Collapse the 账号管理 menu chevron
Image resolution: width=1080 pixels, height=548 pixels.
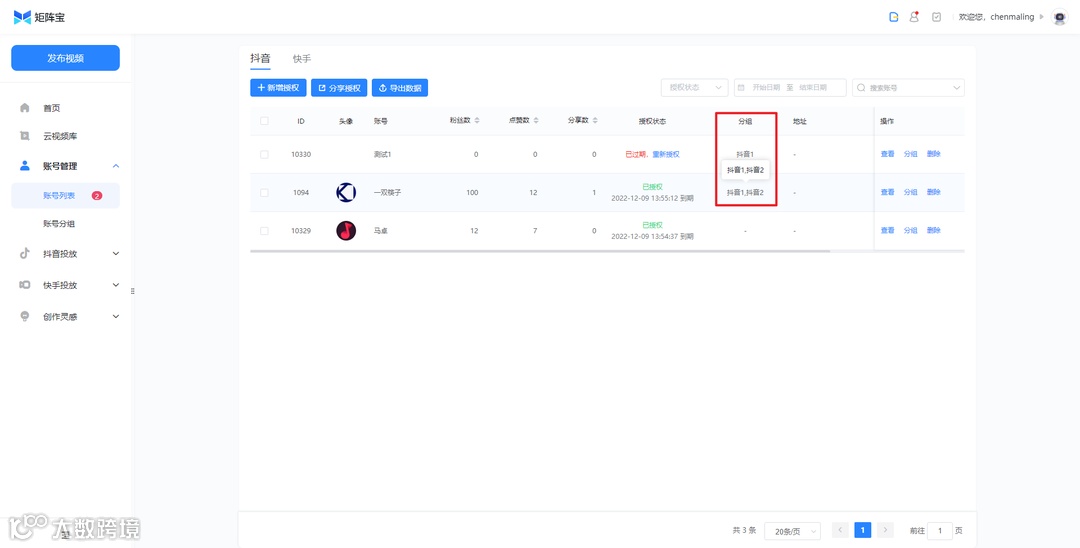pos(116,166)
